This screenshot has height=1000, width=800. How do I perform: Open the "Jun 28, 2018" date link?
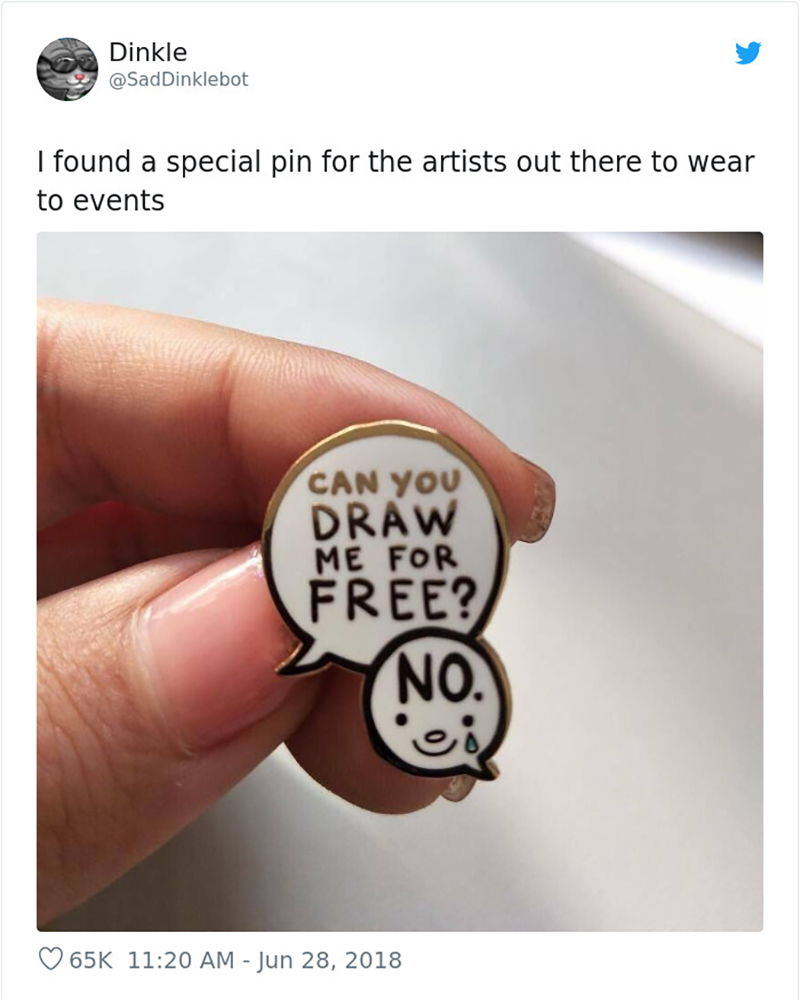[x=330, y=961]
